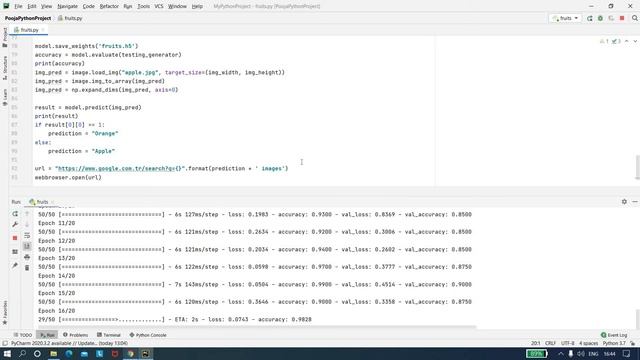Image resolution: width=640 pixels, height=360 pixels.
Task: Clear console output with trash icon
Action: pos(27,268)
